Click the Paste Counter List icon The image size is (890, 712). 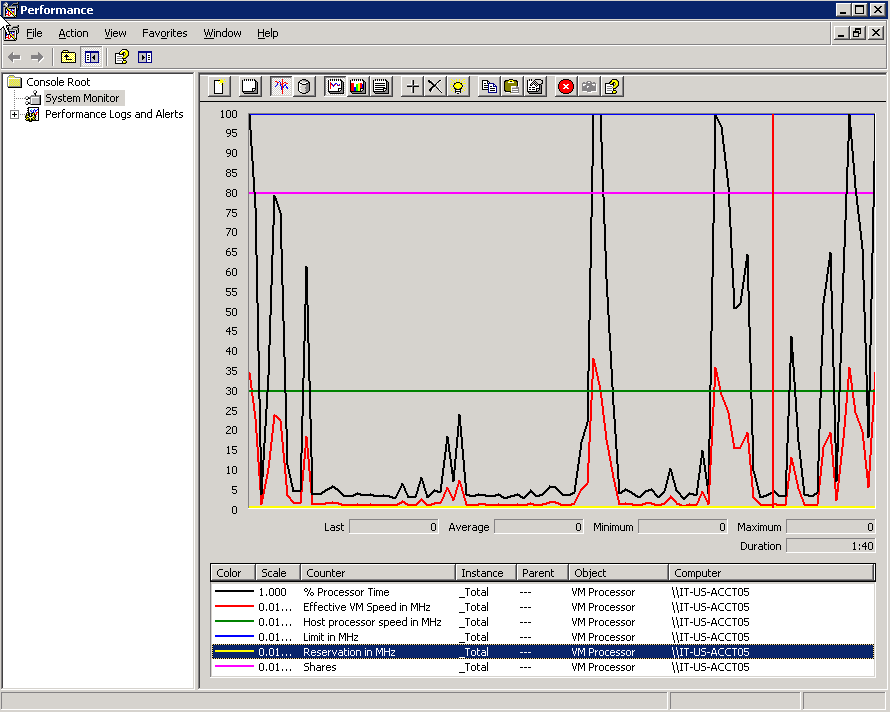[x=512, y=87]
